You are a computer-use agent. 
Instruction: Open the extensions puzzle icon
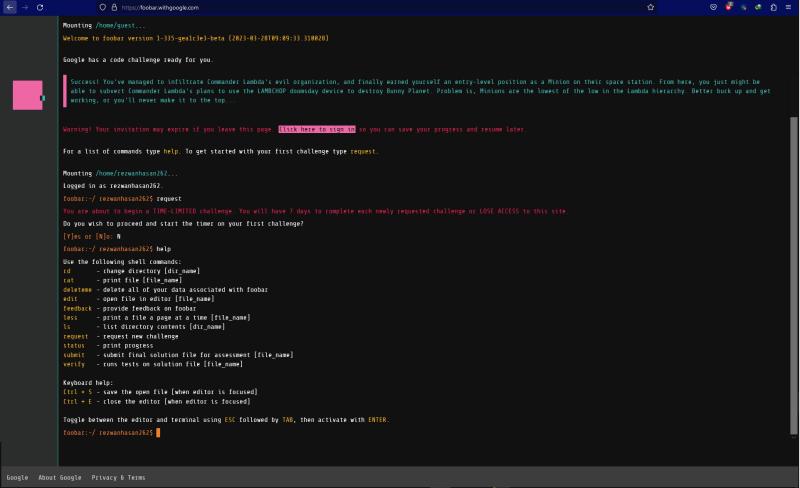(773, 7)
